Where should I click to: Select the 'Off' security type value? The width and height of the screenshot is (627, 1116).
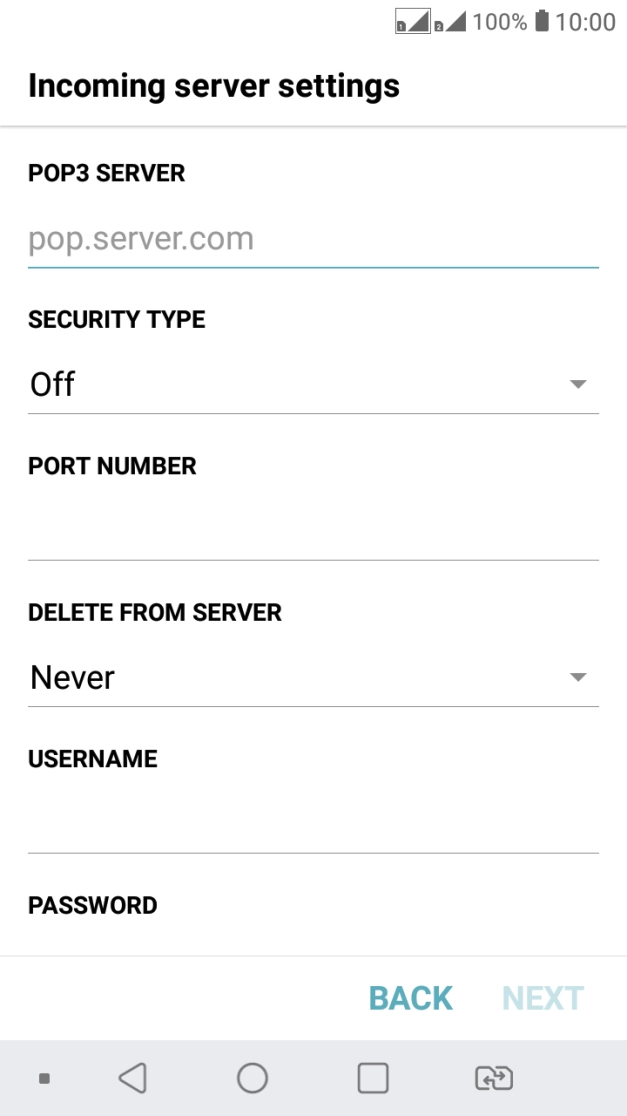(x=53, y=384)
